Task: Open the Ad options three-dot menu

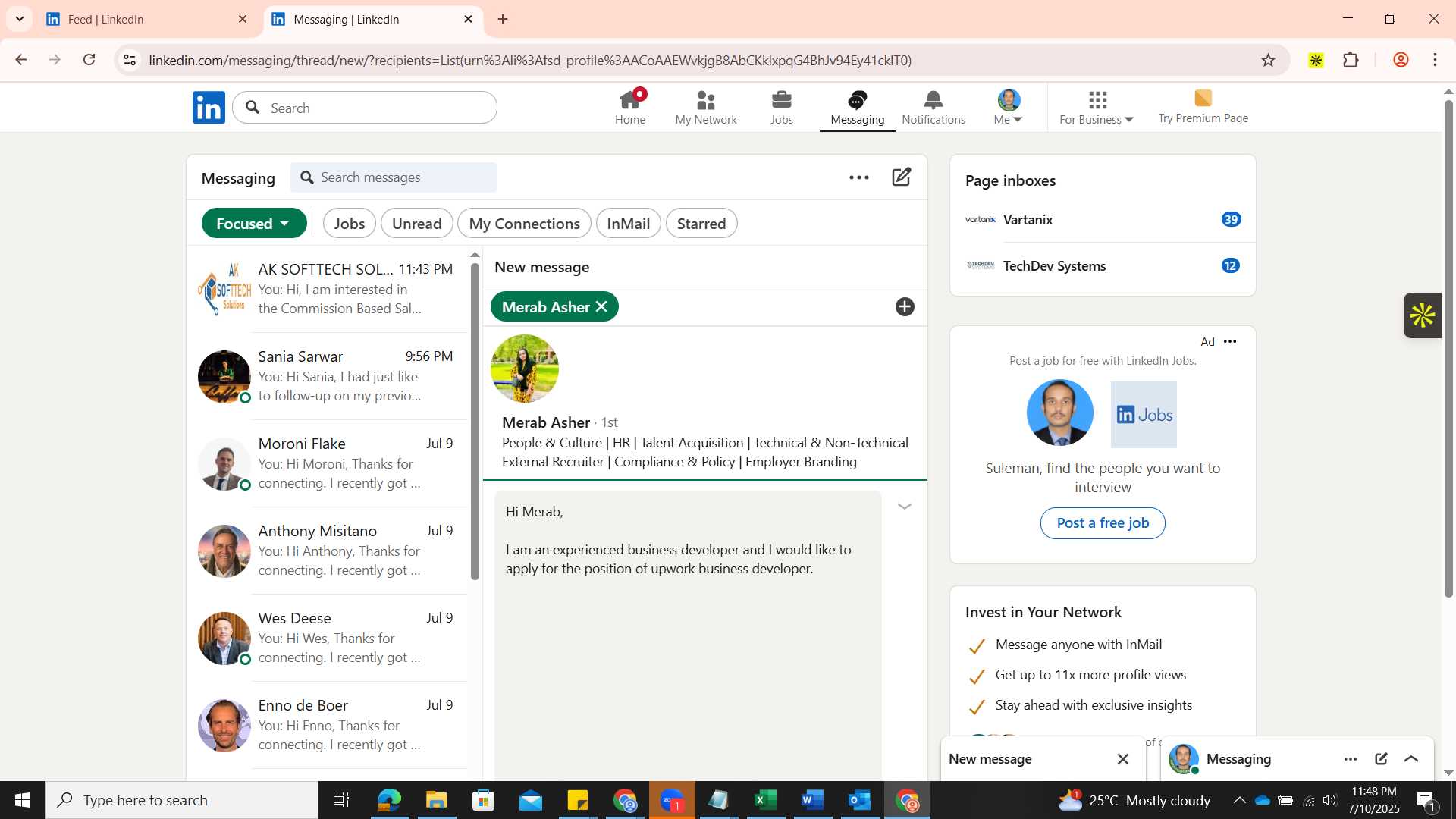Action: coord(1230,342)
